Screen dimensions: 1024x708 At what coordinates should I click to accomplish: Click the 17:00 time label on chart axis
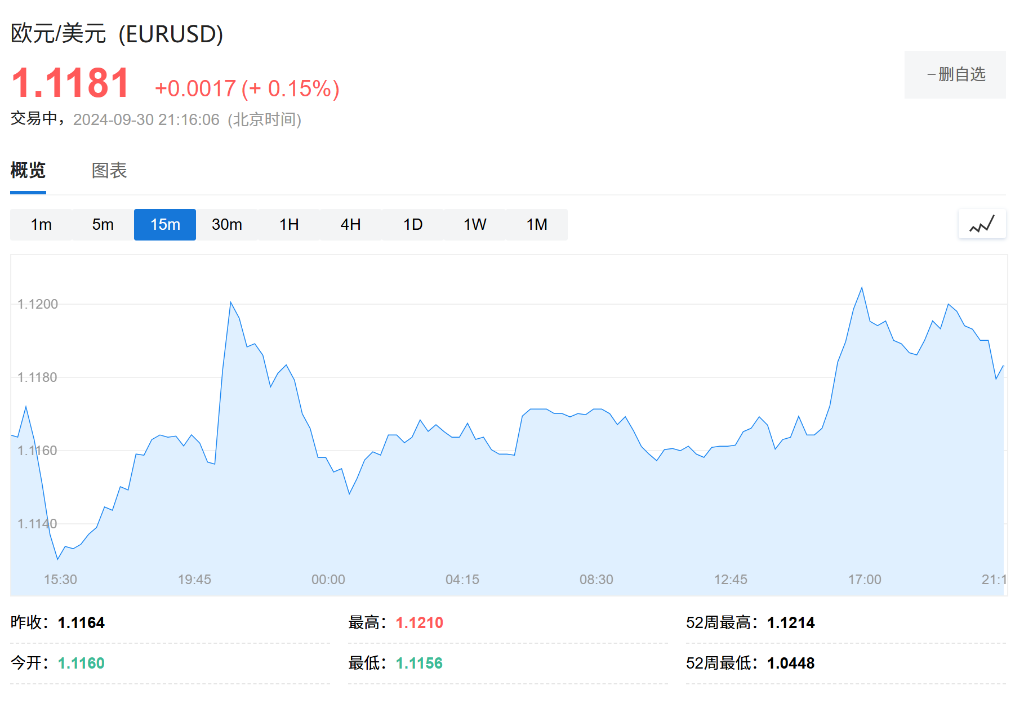click(865, 579)
